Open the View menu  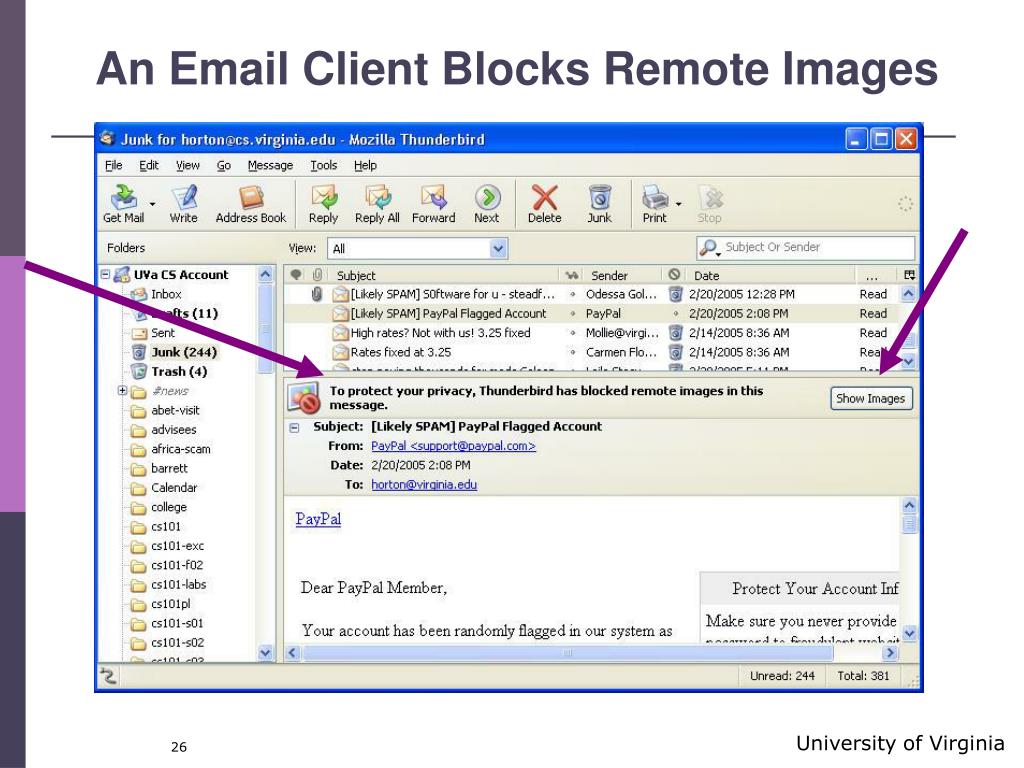click(187, 165)
